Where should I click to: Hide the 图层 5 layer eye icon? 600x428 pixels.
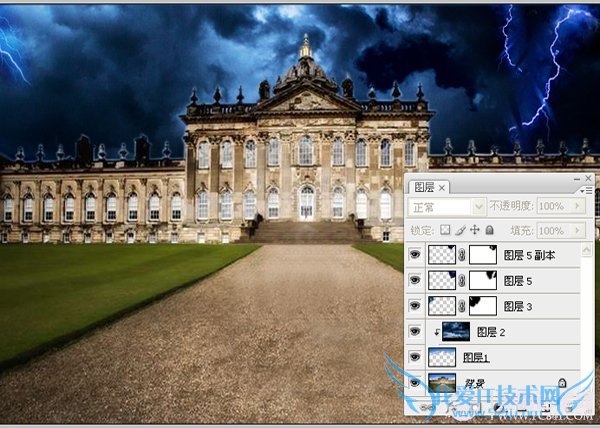point(415,280)
